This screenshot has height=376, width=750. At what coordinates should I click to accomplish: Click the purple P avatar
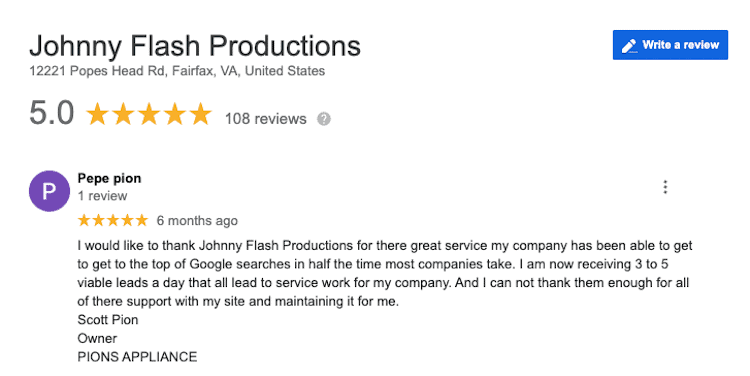(49, 191)
